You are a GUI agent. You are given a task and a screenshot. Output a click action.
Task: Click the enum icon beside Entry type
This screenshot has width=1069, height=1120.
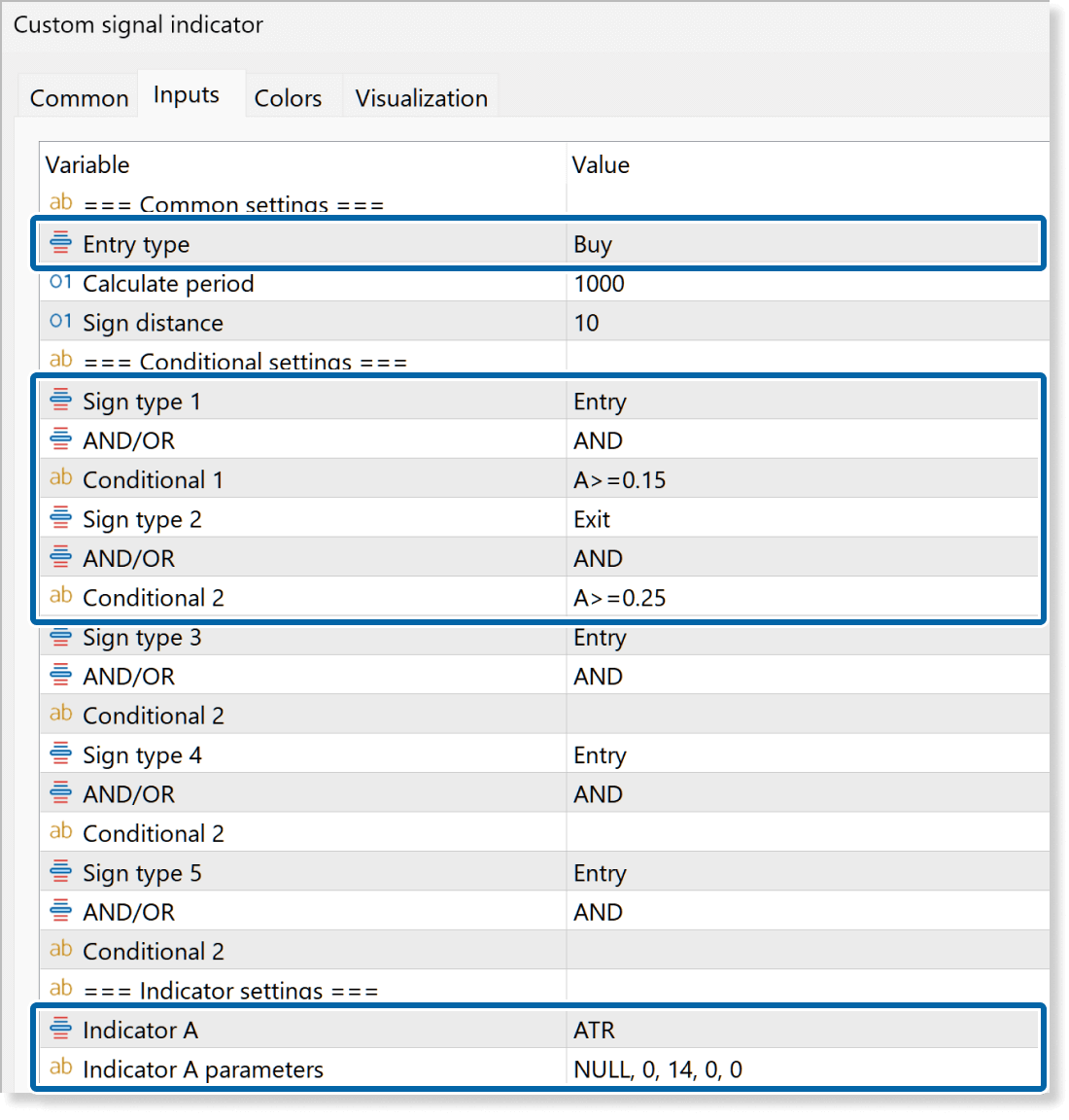click(x=60, y=243)
